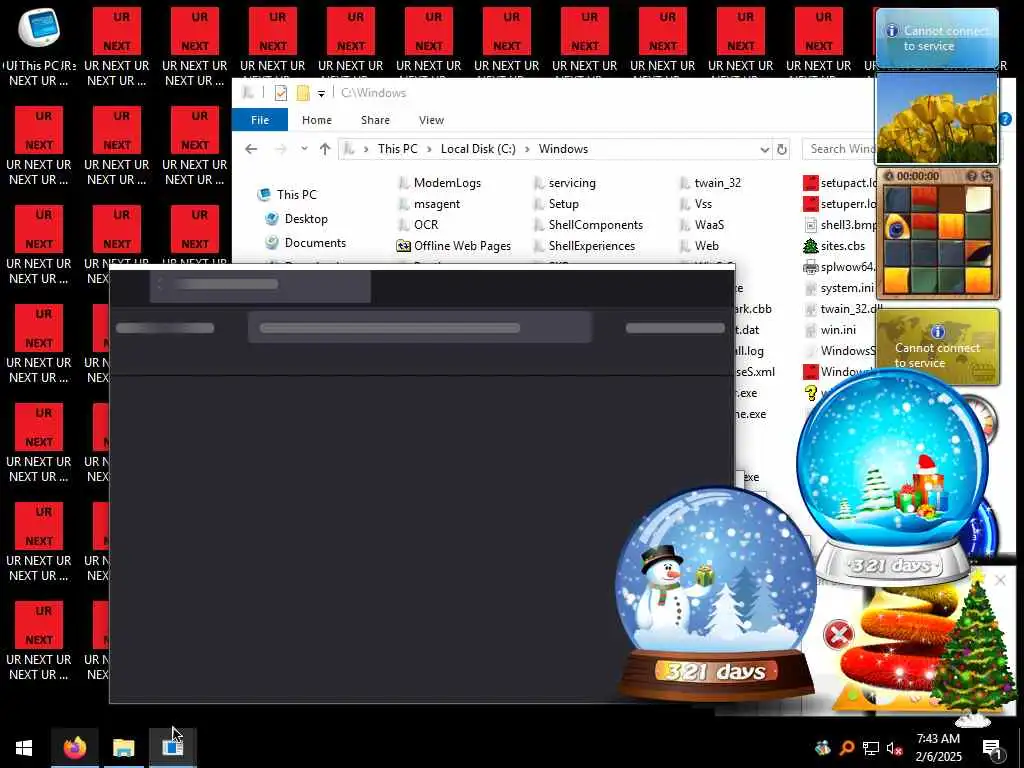This screenshot has height=768, width=1024.
Task: Open the Windows Start menu
Action: pos(24,748)
